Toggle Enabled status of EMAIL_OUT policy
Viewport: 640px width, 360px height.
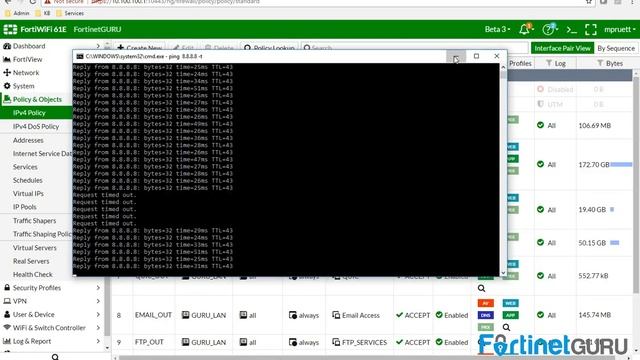tap(452, 315)
